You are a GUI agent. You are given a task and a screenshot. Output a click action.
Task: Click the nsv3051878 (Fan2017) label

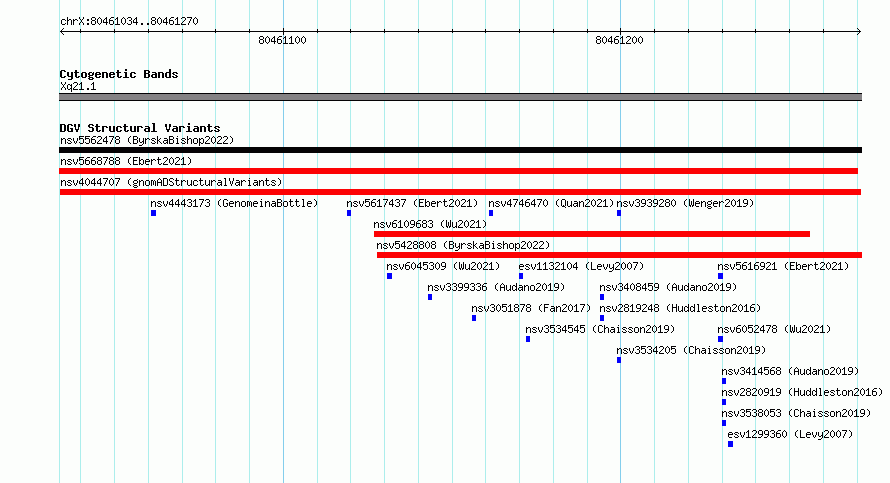pyautogui.click(x=531, y=308)
